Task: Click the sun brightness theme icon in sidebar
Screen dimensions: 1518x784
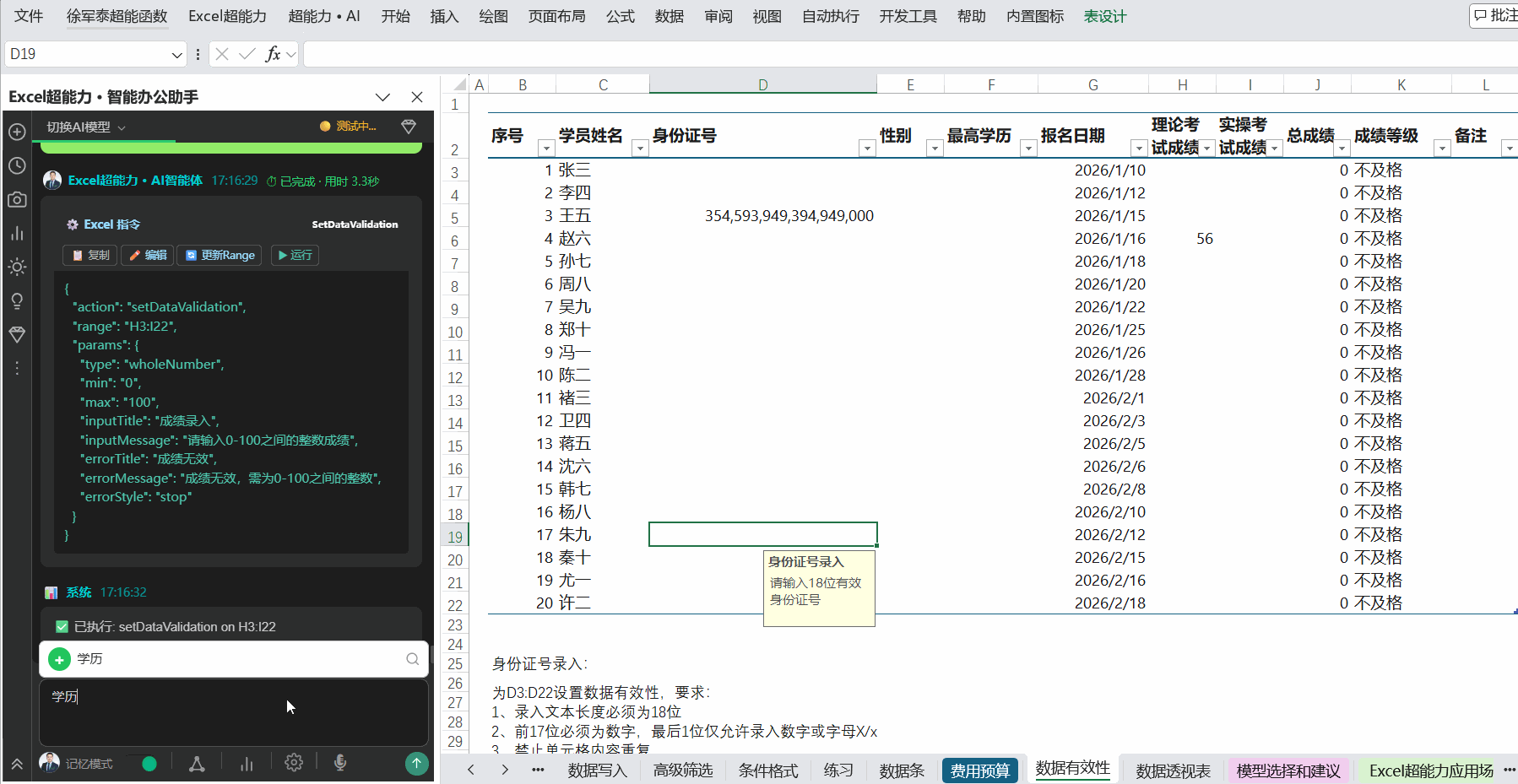Action: [x=17, y=267]
